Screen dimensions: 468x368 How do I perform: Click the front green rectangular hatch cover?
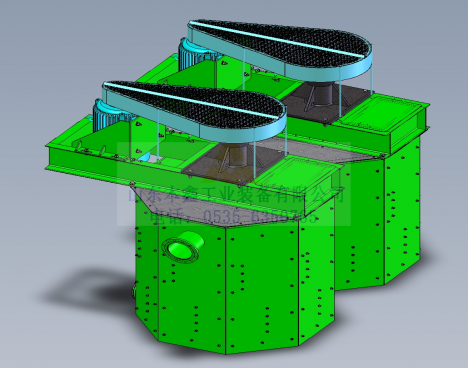click(297, 175)
